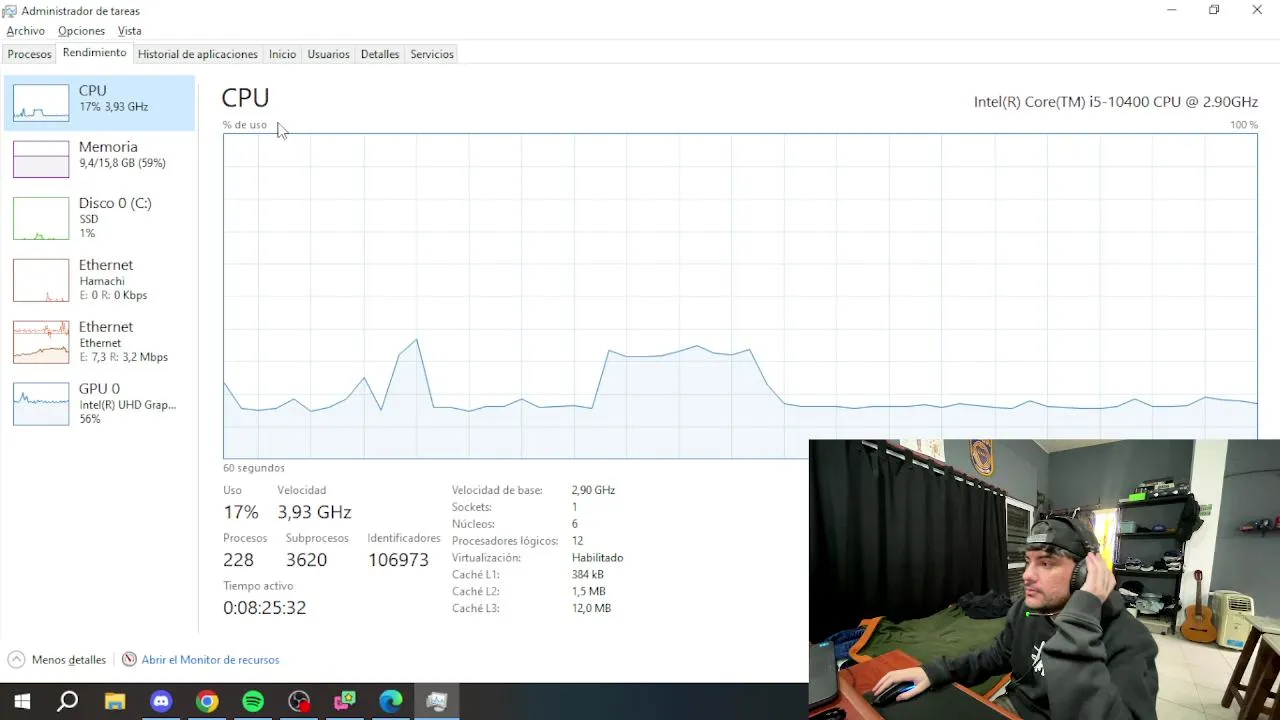This screenshot has height=720, width=1280.
Task: Click the large CPU heading
Action: pos(245,98)
